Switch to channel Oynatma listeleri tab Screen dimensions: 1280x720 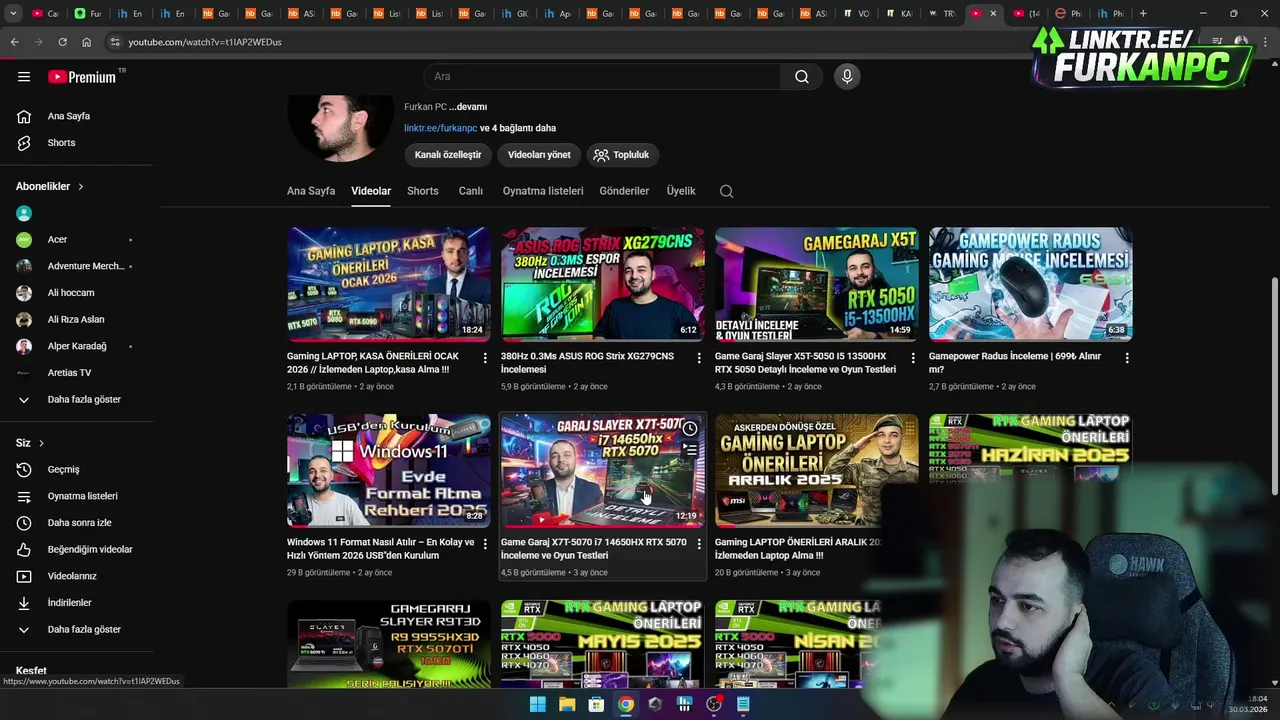tap(543, 191)
